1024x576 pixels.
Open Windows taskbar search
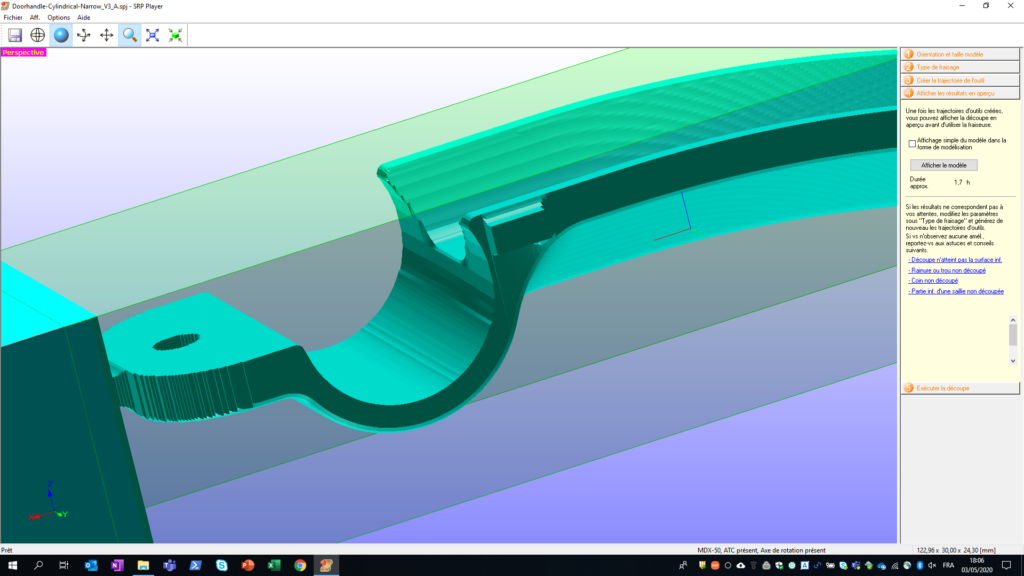(x=38, y=566)
